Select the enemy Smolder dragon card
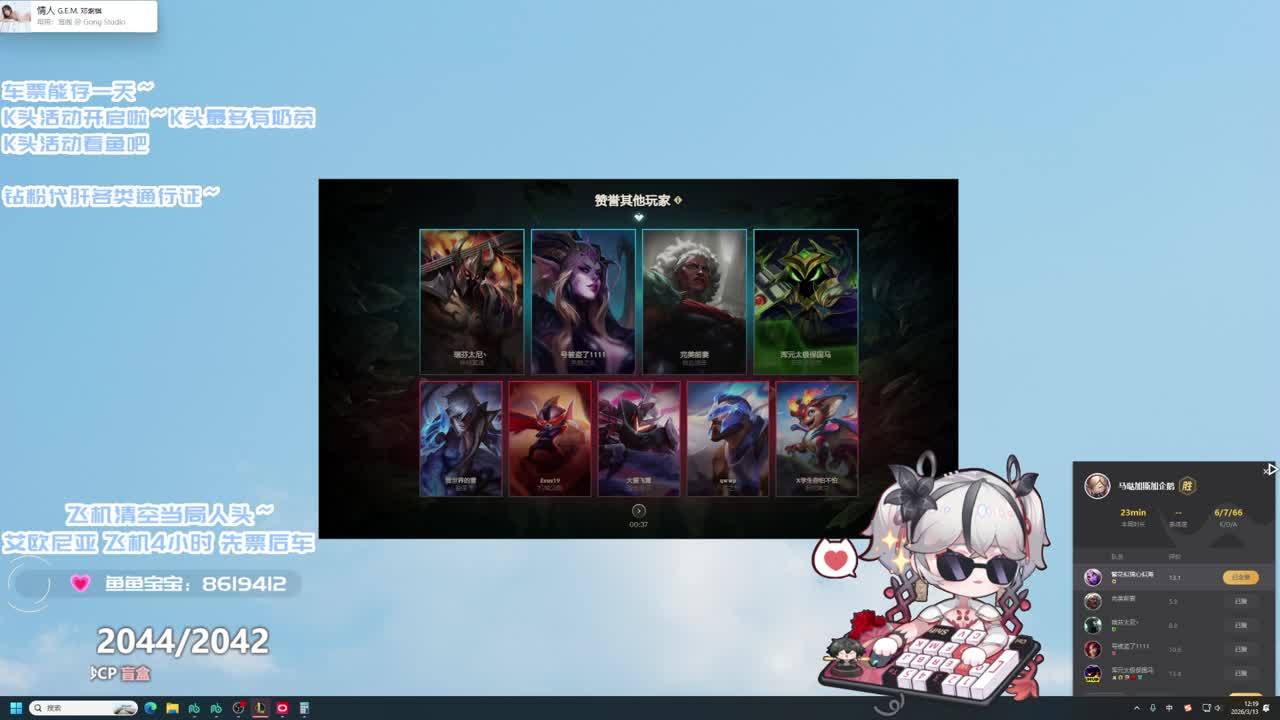 [x=817, y=438]
